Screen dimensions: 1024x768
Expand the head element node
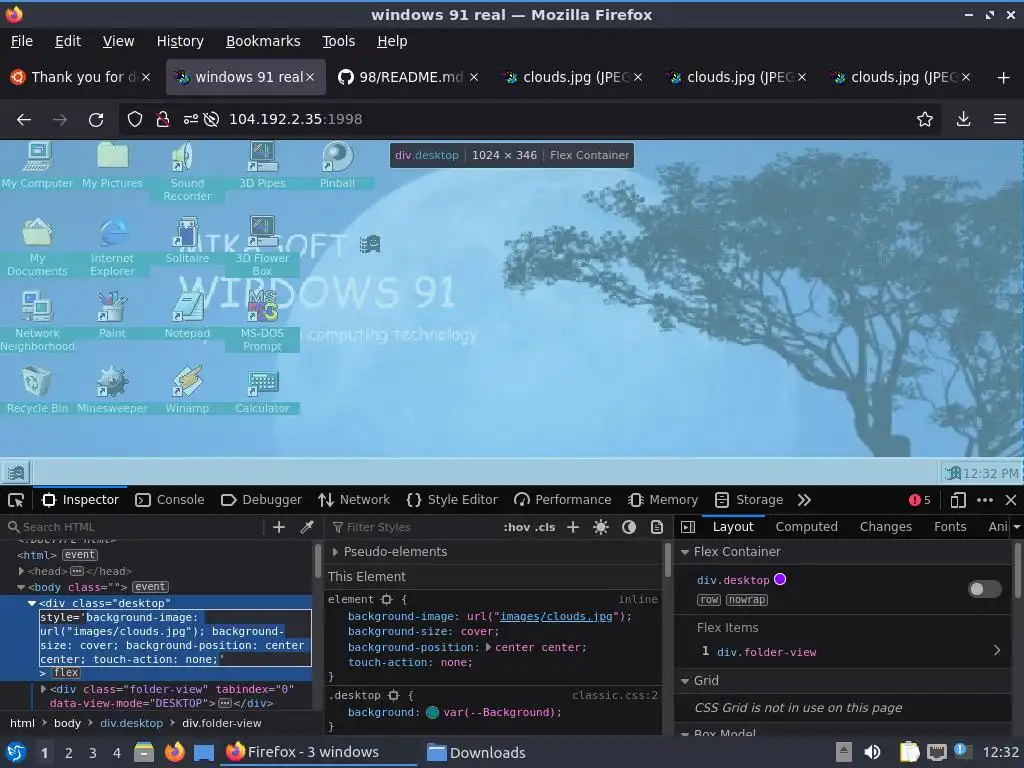pyautogui.click(x=22, y=571)
